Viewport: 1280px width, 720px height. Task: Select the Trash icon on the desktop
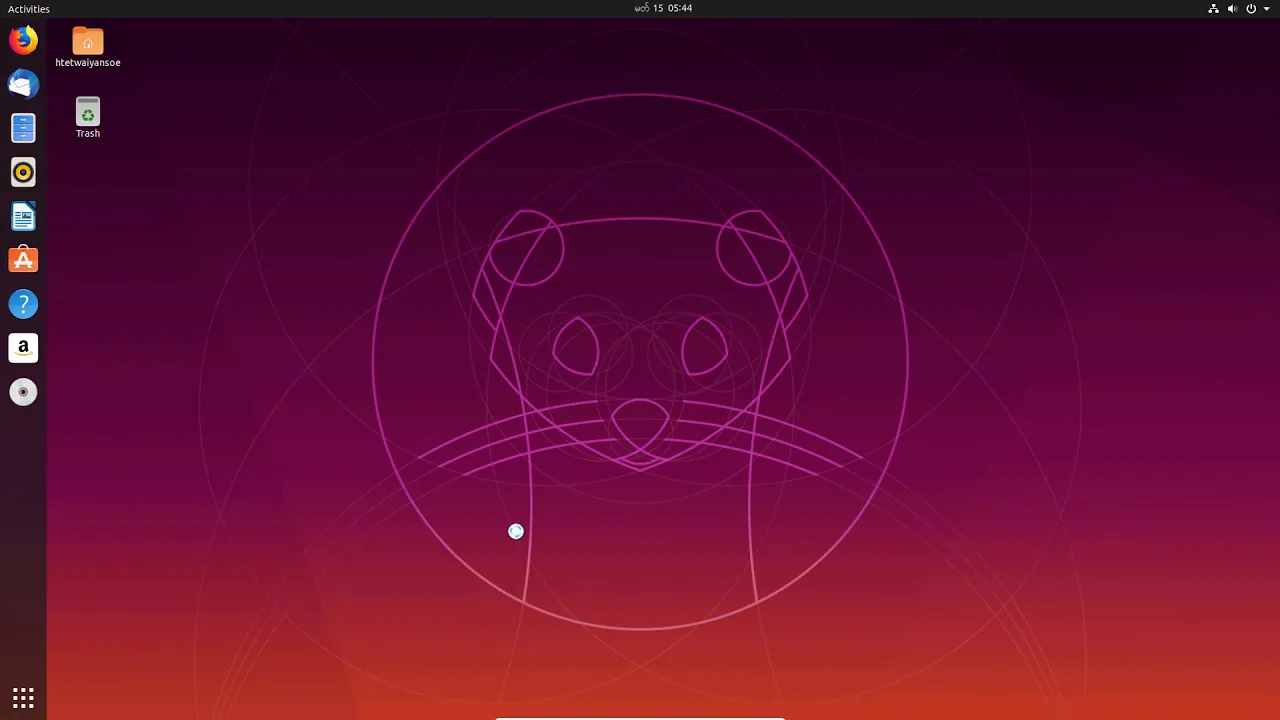(88, 111)
